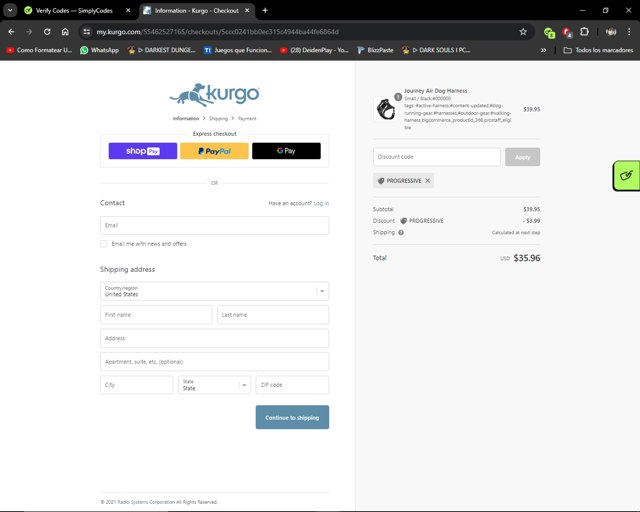
Task: Pay with PayPal button
Action: 214,151
